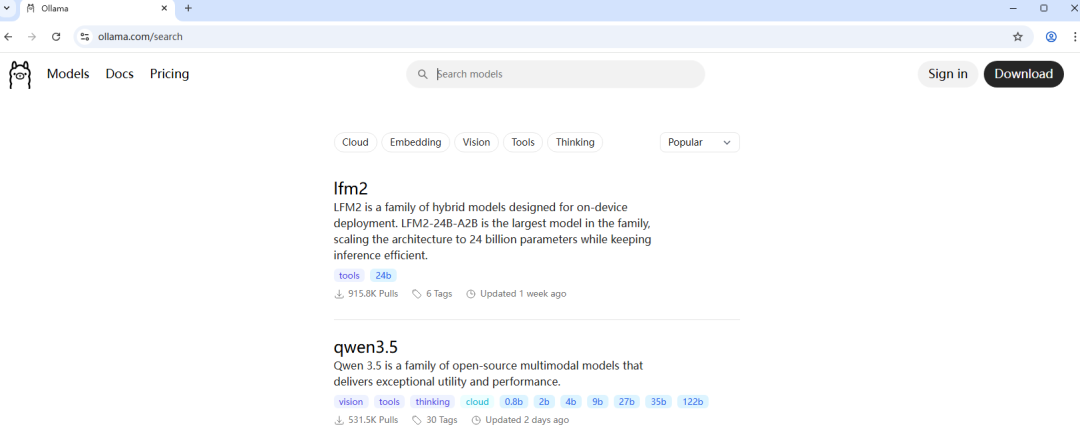Click the 27b size tag
Image resolution: width=1080 pixels, height=441 pixels.
pyautogui.click(x=627, y=402)
